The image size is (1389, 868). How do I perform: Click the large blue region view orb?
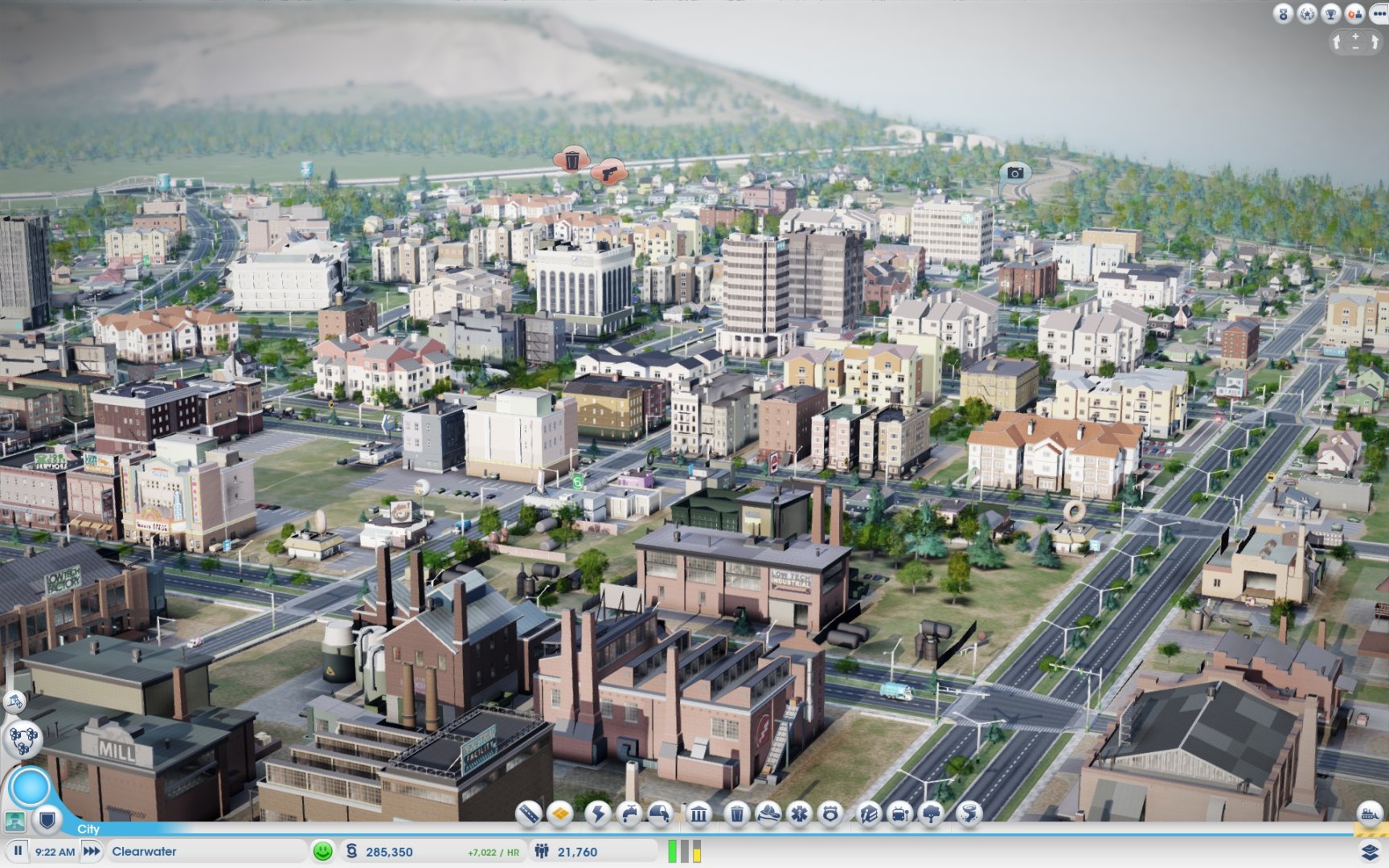(x=31, y=787)
